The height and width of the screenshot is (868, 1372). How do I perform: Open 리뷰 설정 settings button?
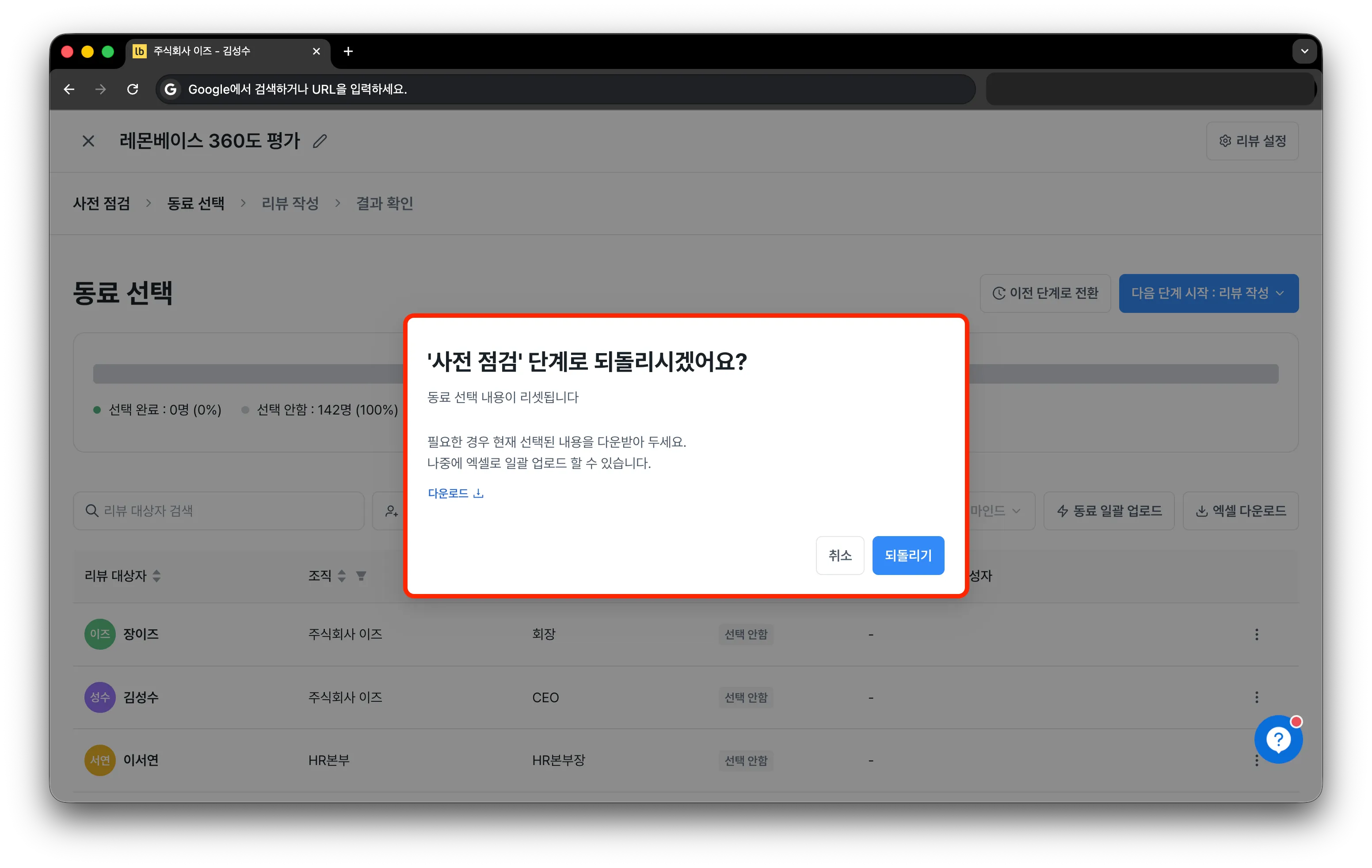tap(1252, 141)
